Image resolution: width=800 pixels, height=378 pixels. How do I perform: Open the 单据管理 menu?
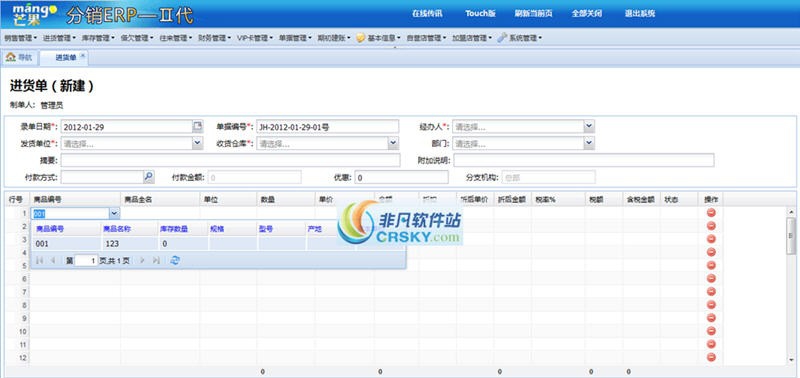[295, 38]
